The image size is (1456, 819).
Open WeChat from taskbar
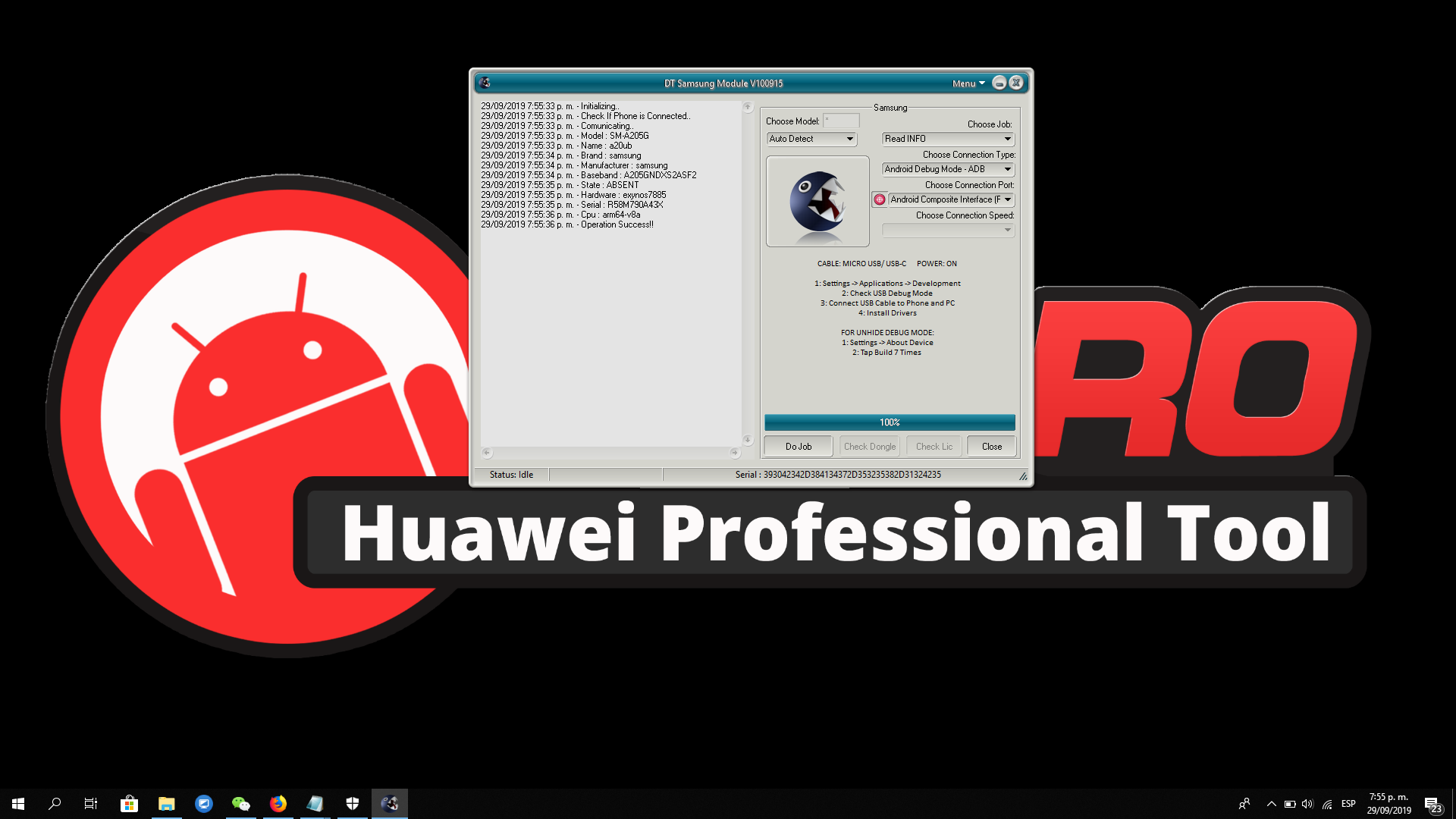(241, 804)
